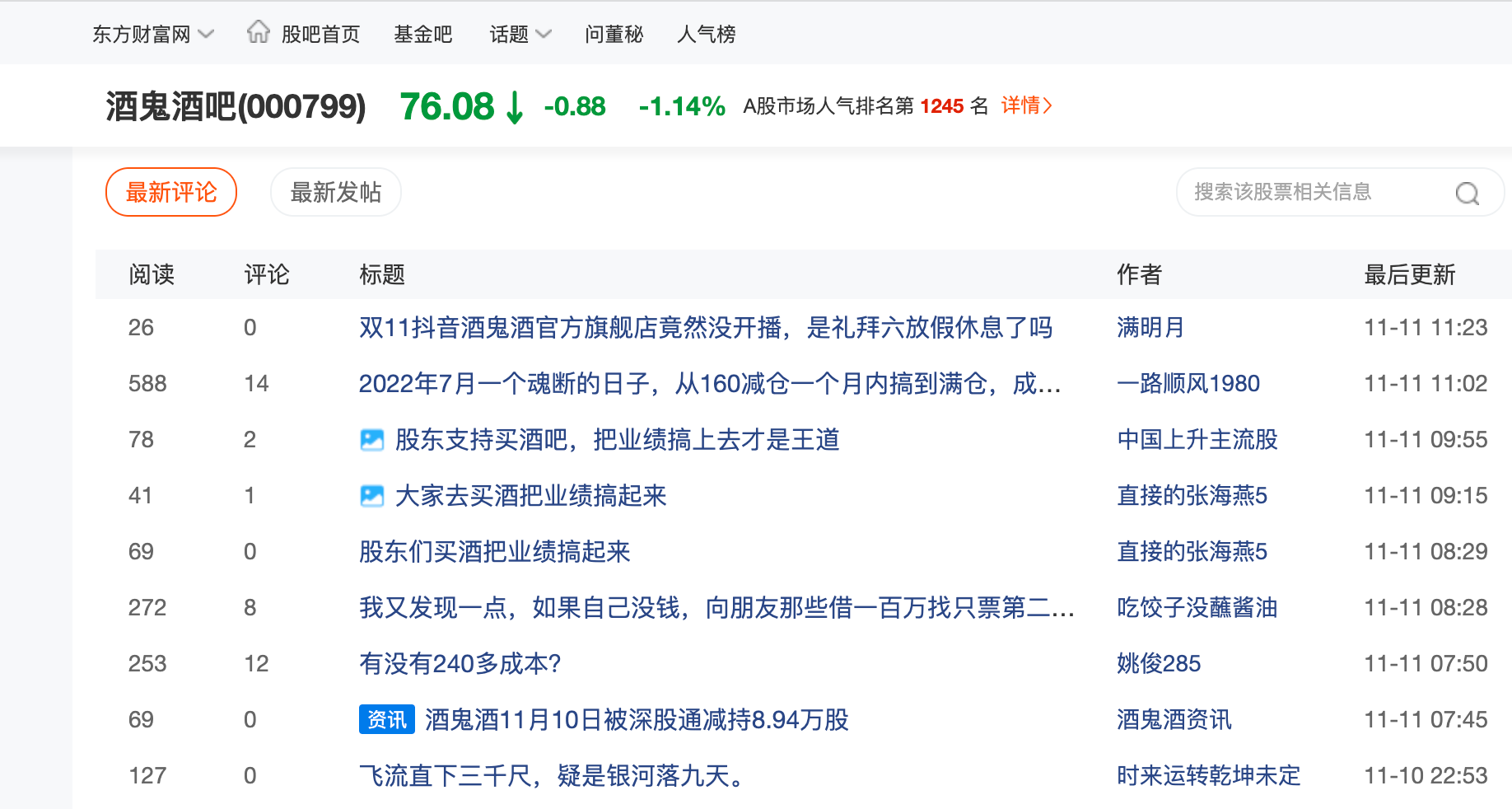The width and height of the screenshot is (1512, 809).
Task: Click the comment count 12
Action: click(x=256, y=664)
